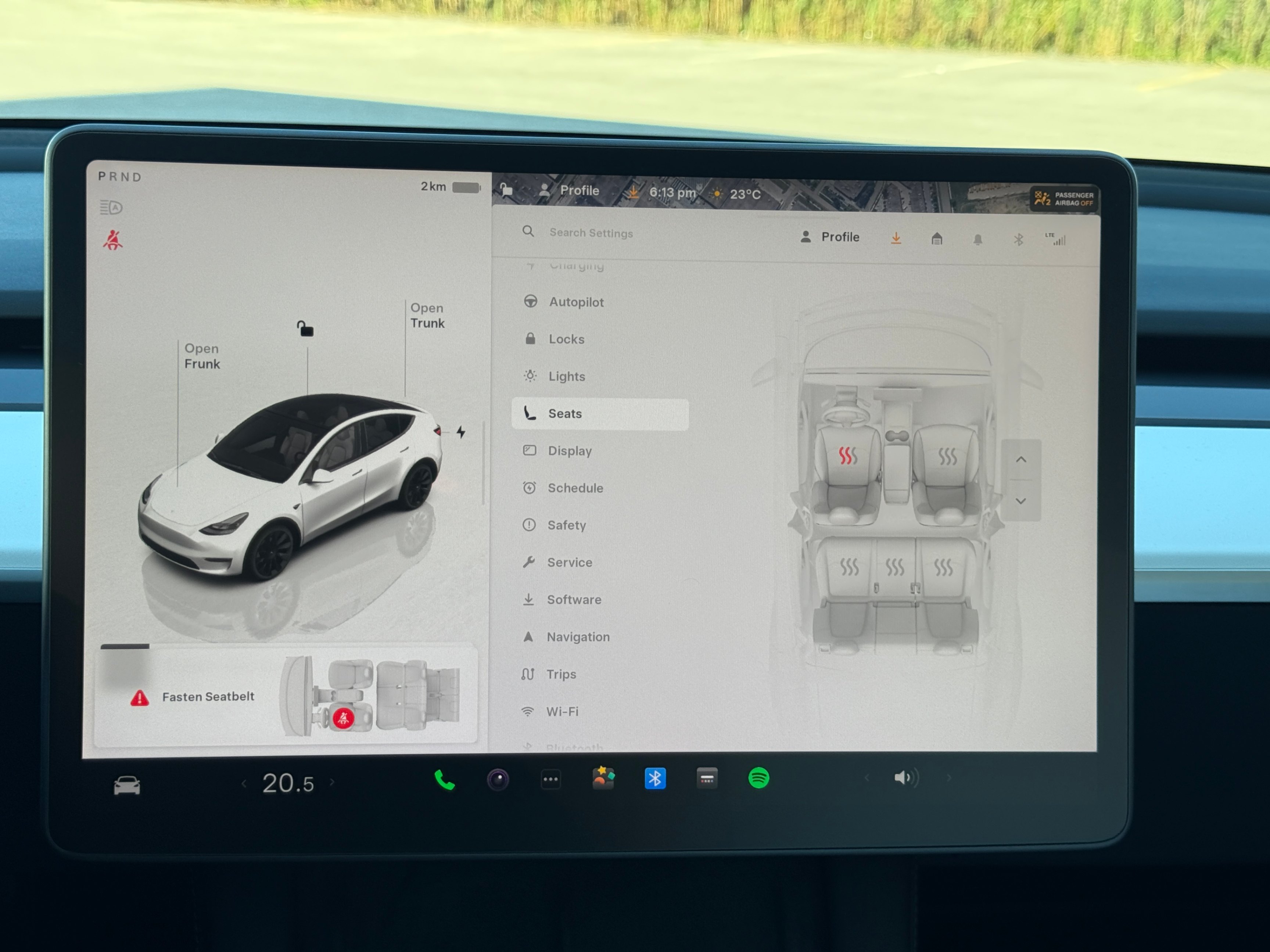The width and height of the screenshot is (1270, 952).
Task: Launch Spotify from the bottom bar
Action: 758,778
